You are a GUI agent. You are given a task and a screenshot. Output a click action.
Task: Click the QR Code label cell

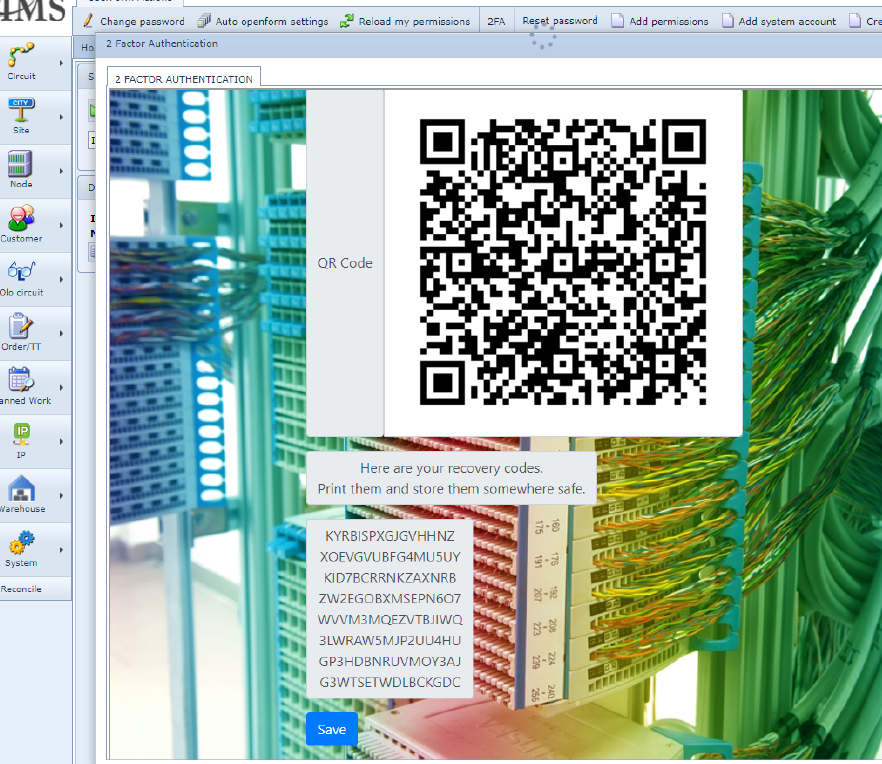click(x=345, y=263)
